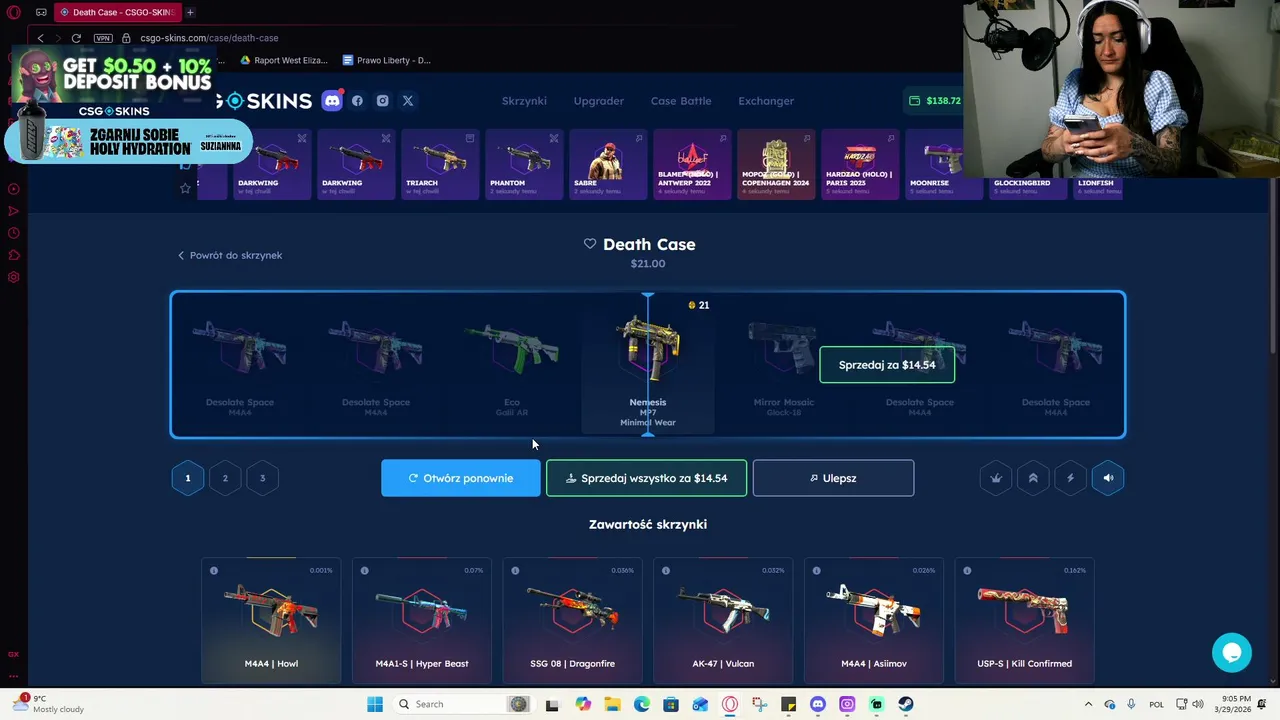Open Microsoft Edge from the taskbar
Screen dimensions: 1280x720
[642, 704]
